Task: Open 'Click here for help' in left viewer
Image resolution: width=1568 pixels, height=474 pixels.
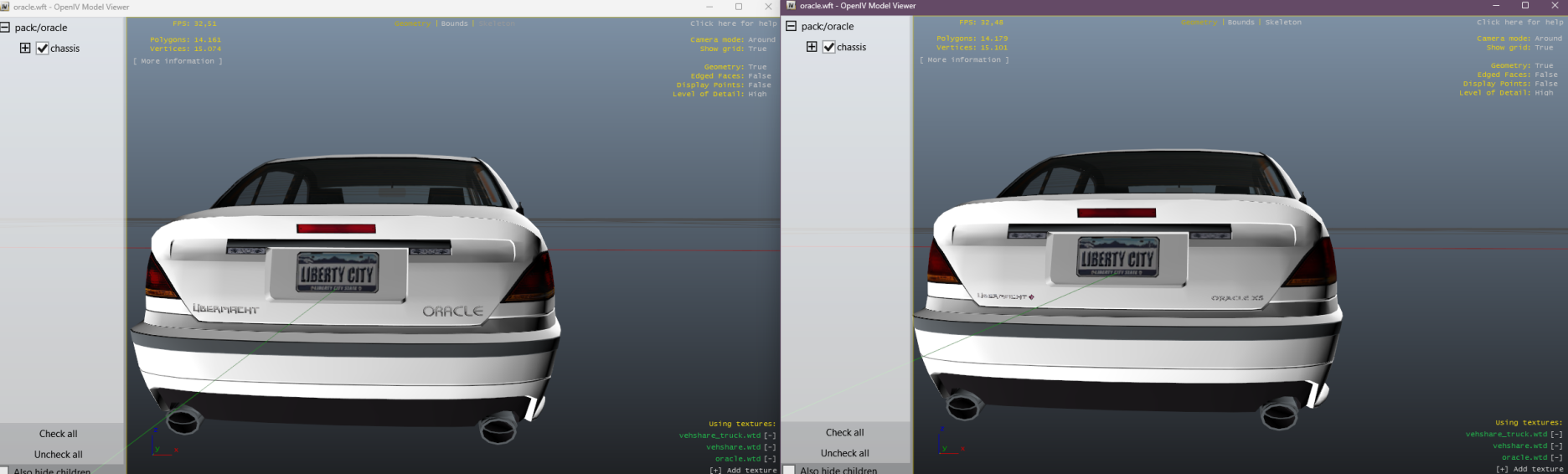Action: [x=733, y=23]
